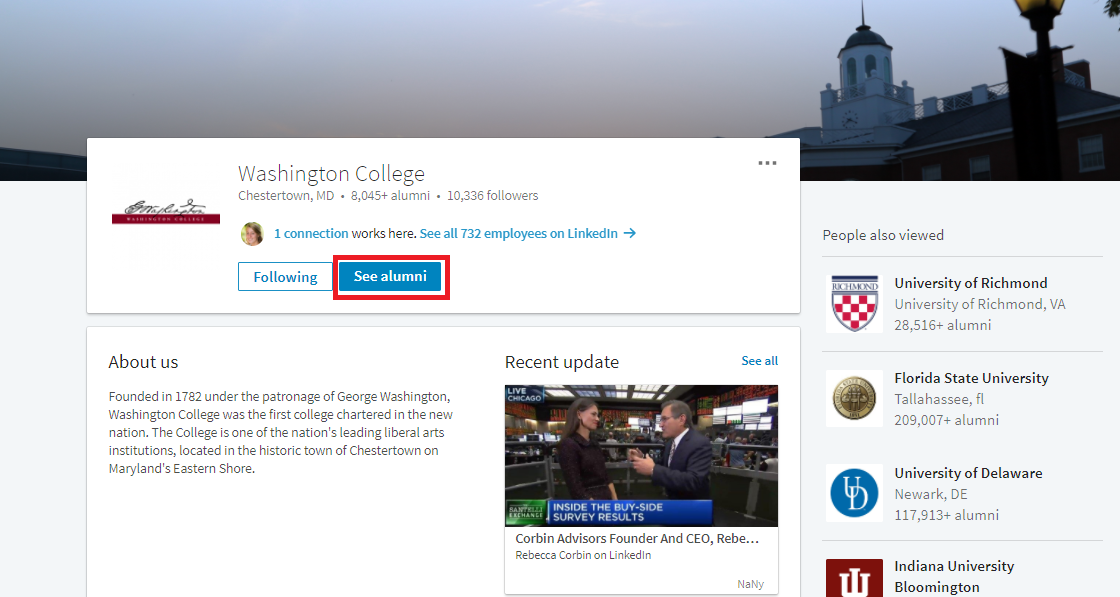Click the See alumni button
The width and height of the screenshot is (1120, 597).
[x=390, y=276]
